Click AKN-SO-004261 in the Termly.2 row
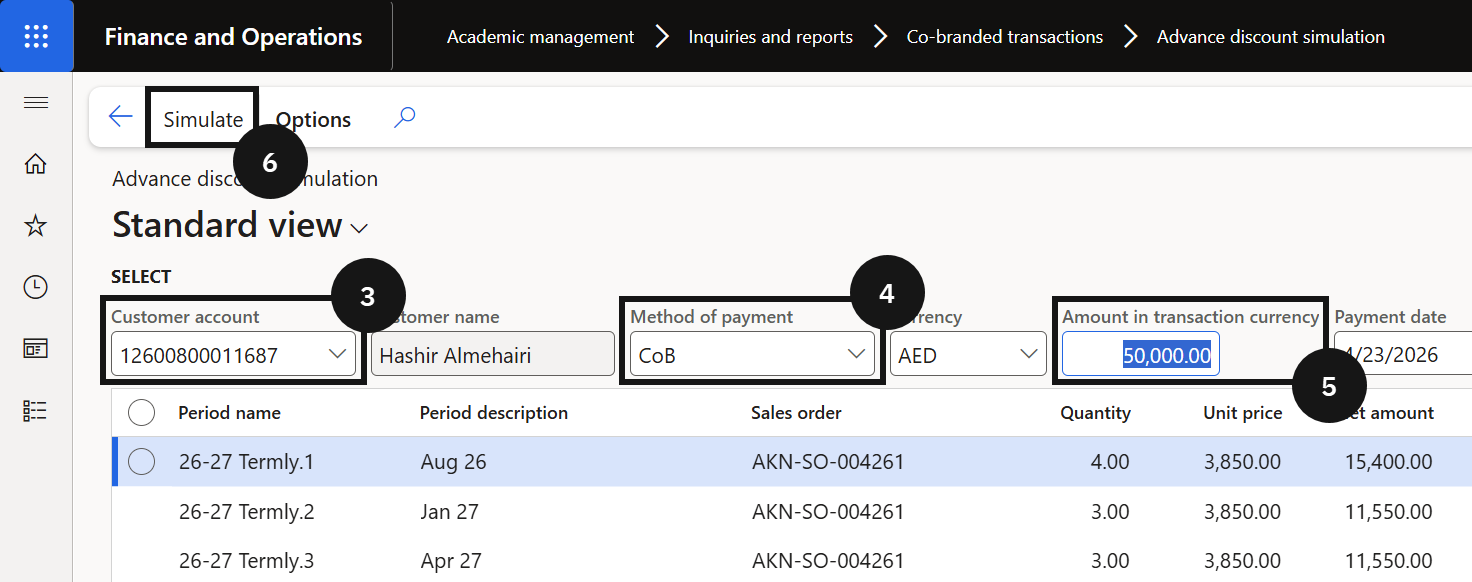 coord(827,512)
